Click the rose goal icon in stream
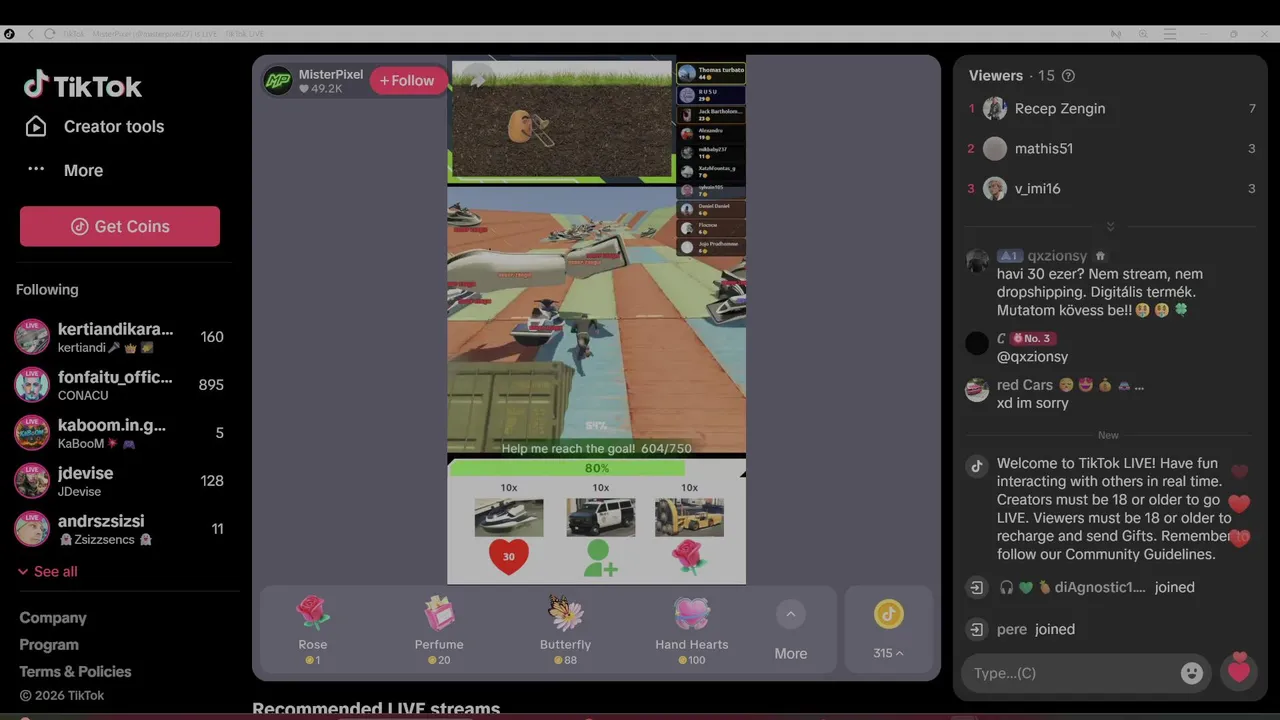 click(689, 558)
